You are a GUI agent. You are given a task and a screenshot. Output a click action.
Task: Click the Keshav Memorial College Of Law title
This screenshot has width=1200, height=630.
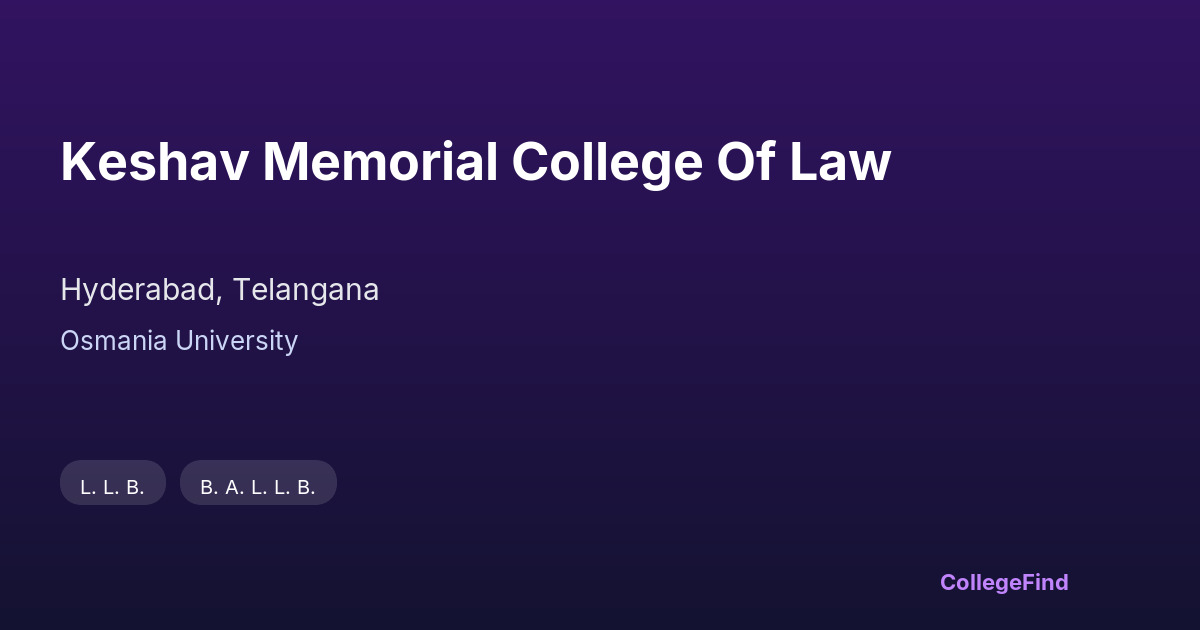click(x=475, y=162)
